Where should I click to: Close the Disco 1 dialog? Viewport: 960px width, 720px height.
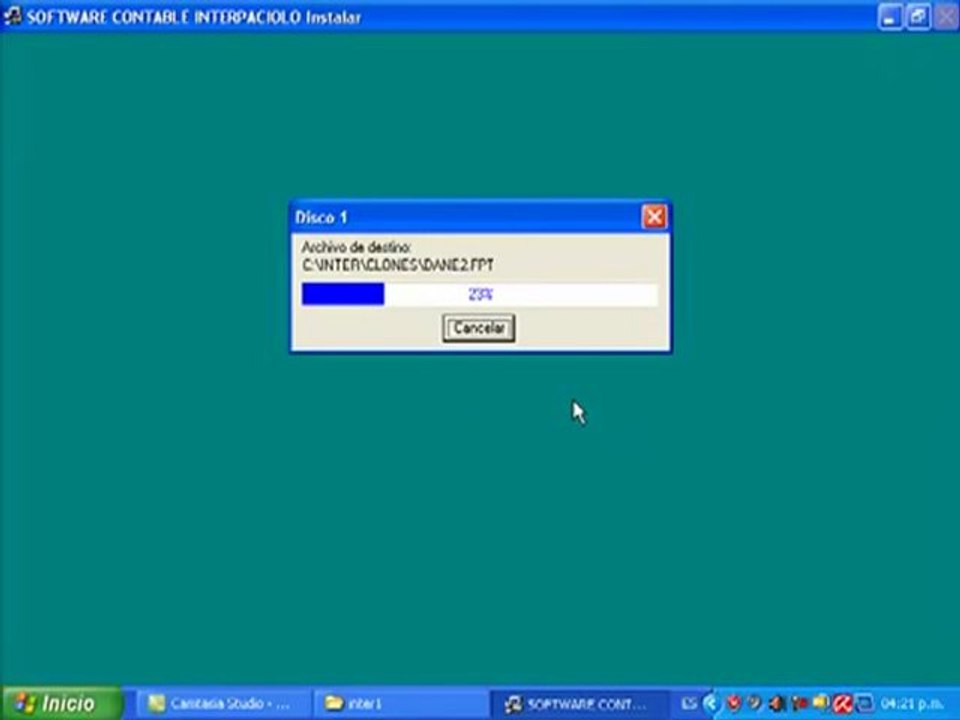point(654,217)
